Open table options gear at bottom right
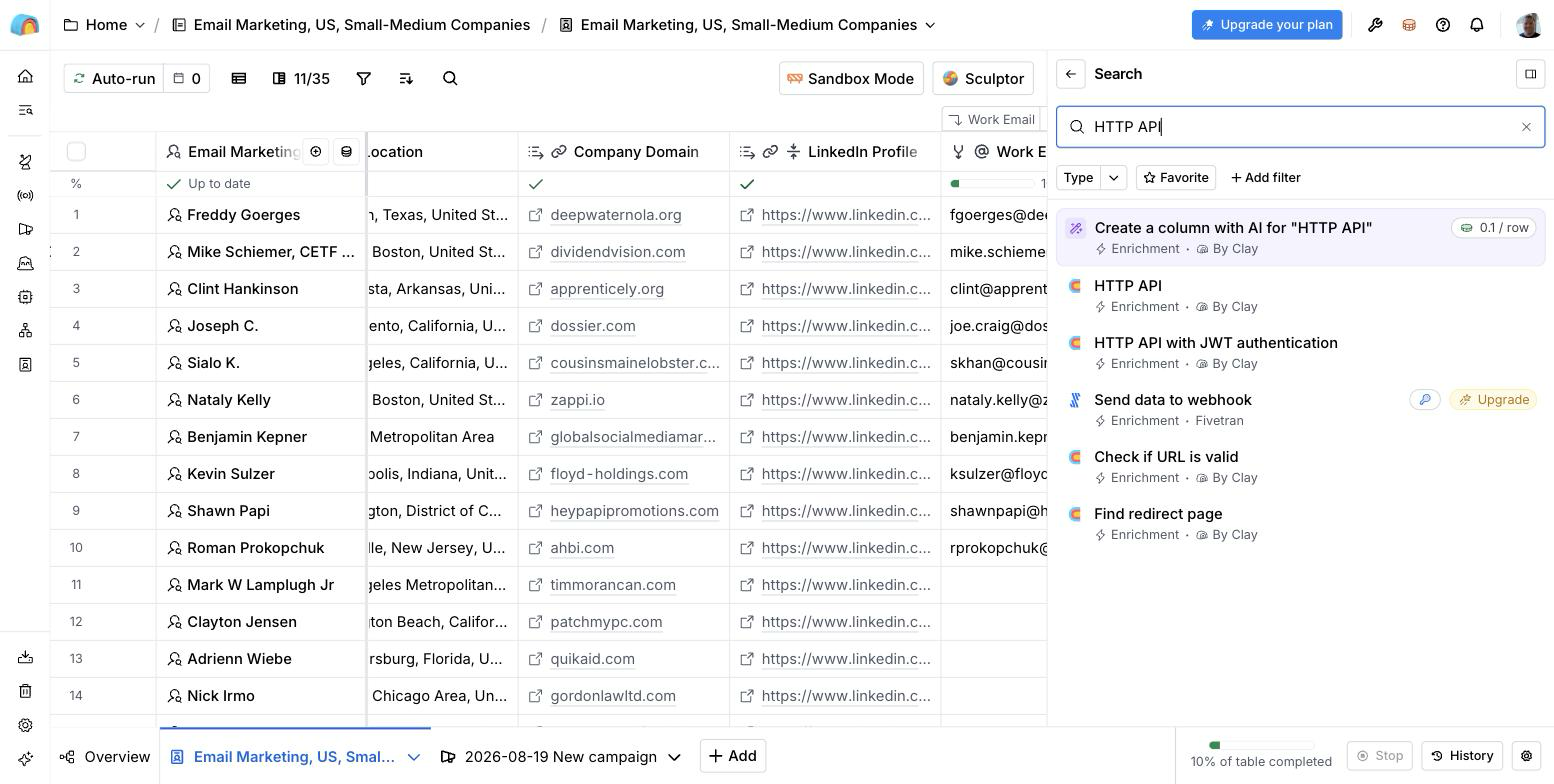Viewport: 1554px width, 784px height. 1527,756
